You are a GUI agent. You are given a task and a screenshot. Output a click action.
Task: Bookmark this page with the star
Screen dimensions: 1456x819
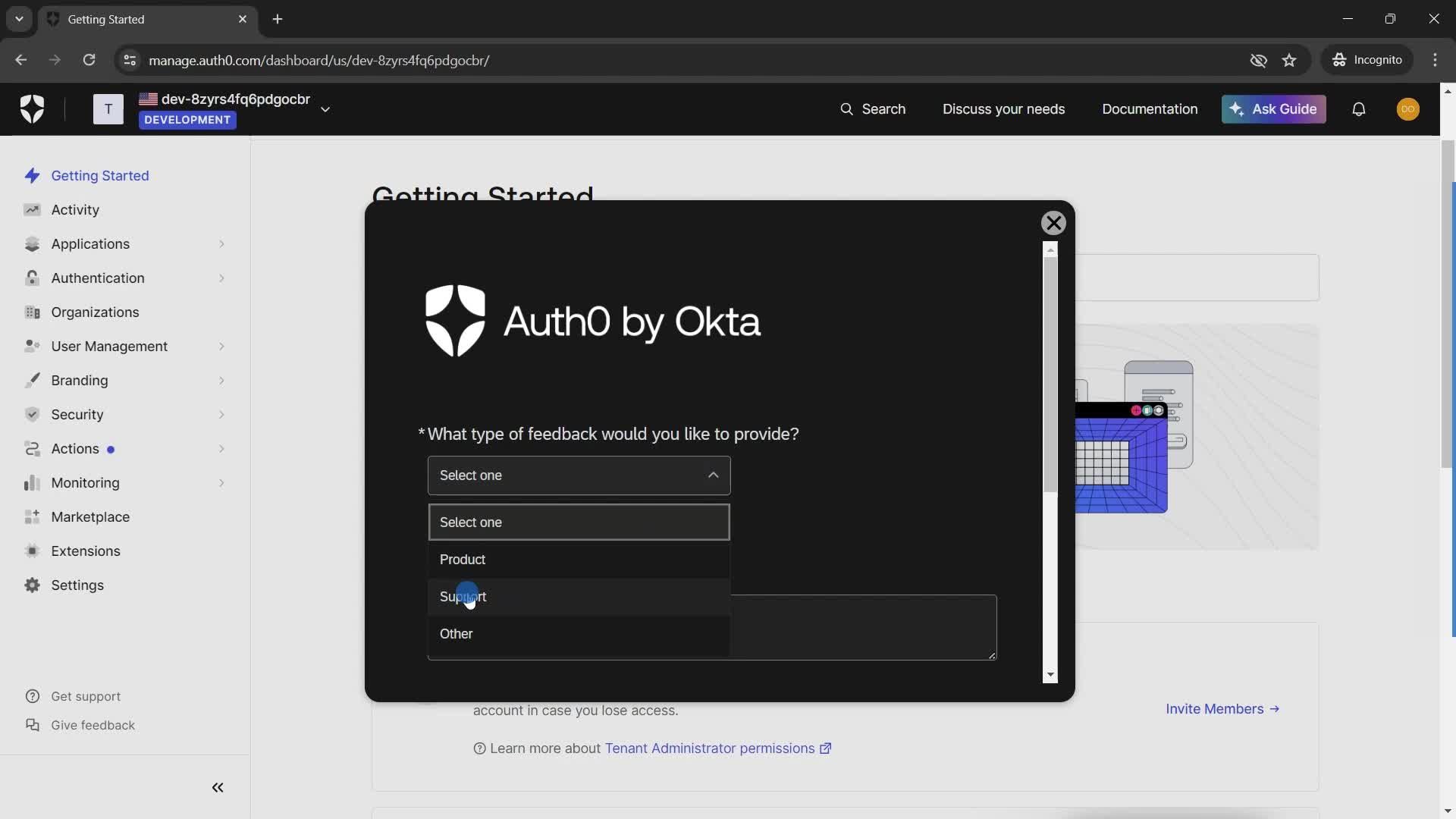1289,60
